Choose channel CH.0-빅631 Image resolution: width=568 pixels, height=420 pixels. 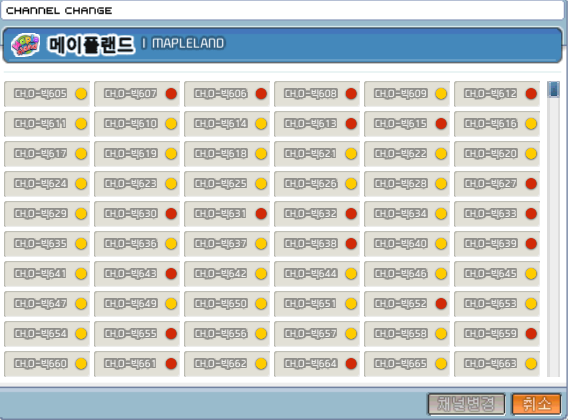[227, 214]
